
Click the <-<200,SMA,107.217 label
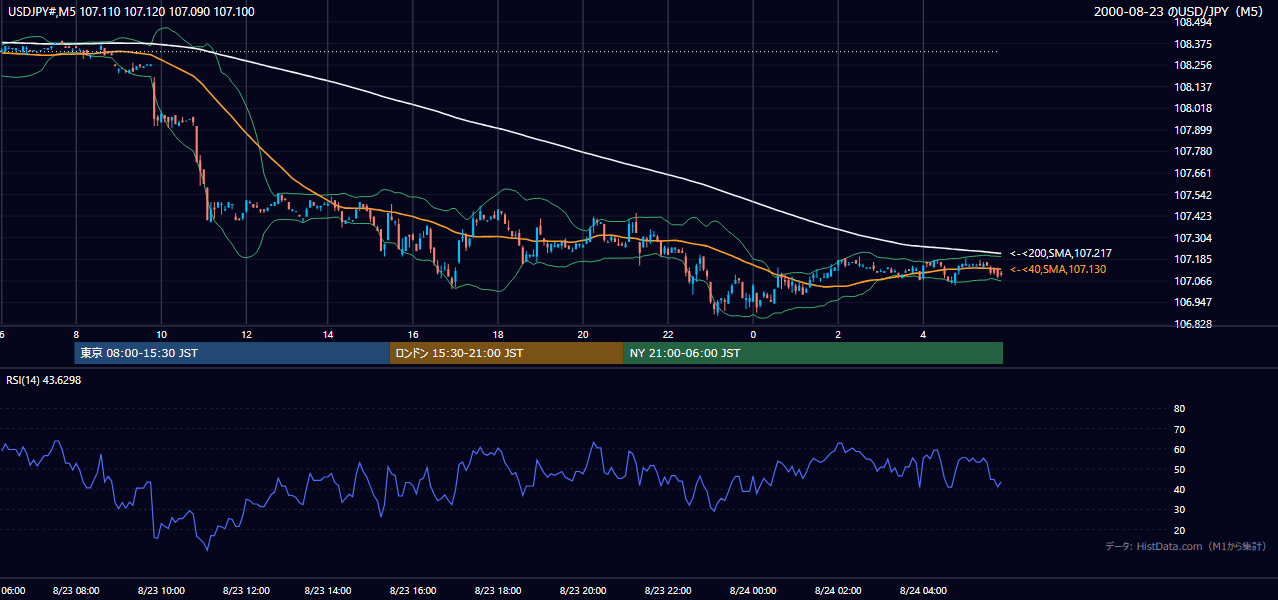(x=1061, y=254)
